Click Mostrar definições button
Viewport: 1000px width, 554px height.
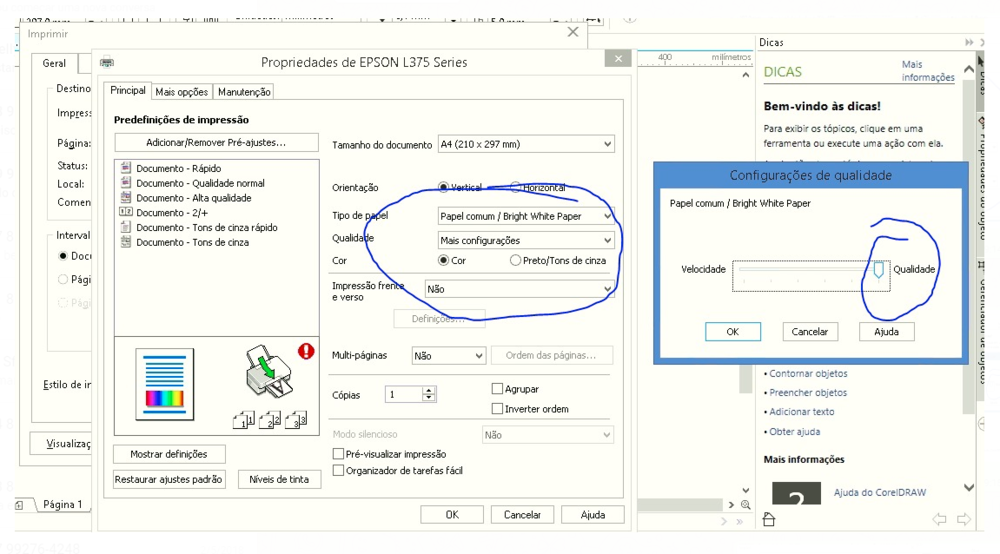169,454
